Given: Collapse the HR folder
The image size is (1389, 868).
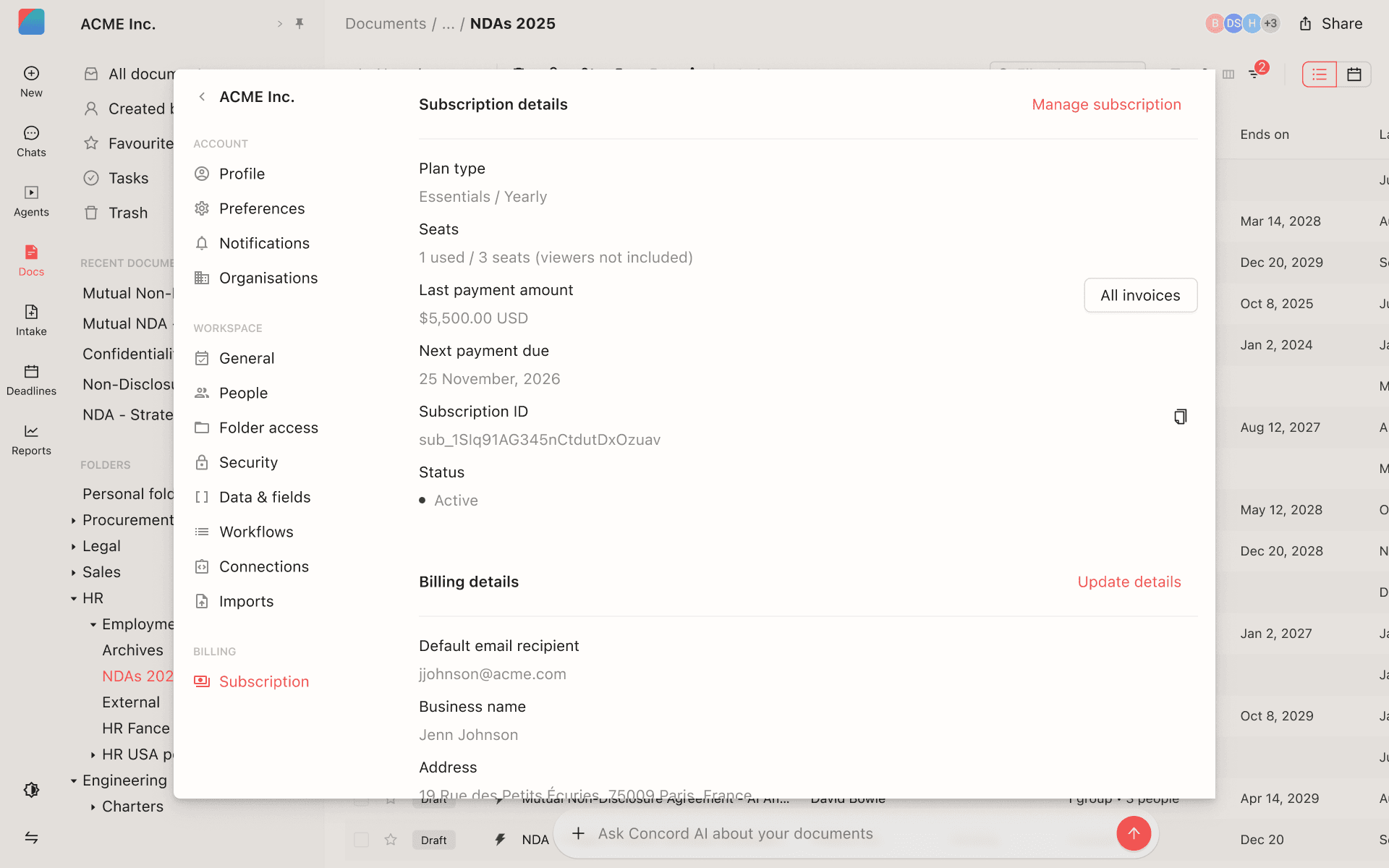Looking at the screenshot, I should 74,598.
